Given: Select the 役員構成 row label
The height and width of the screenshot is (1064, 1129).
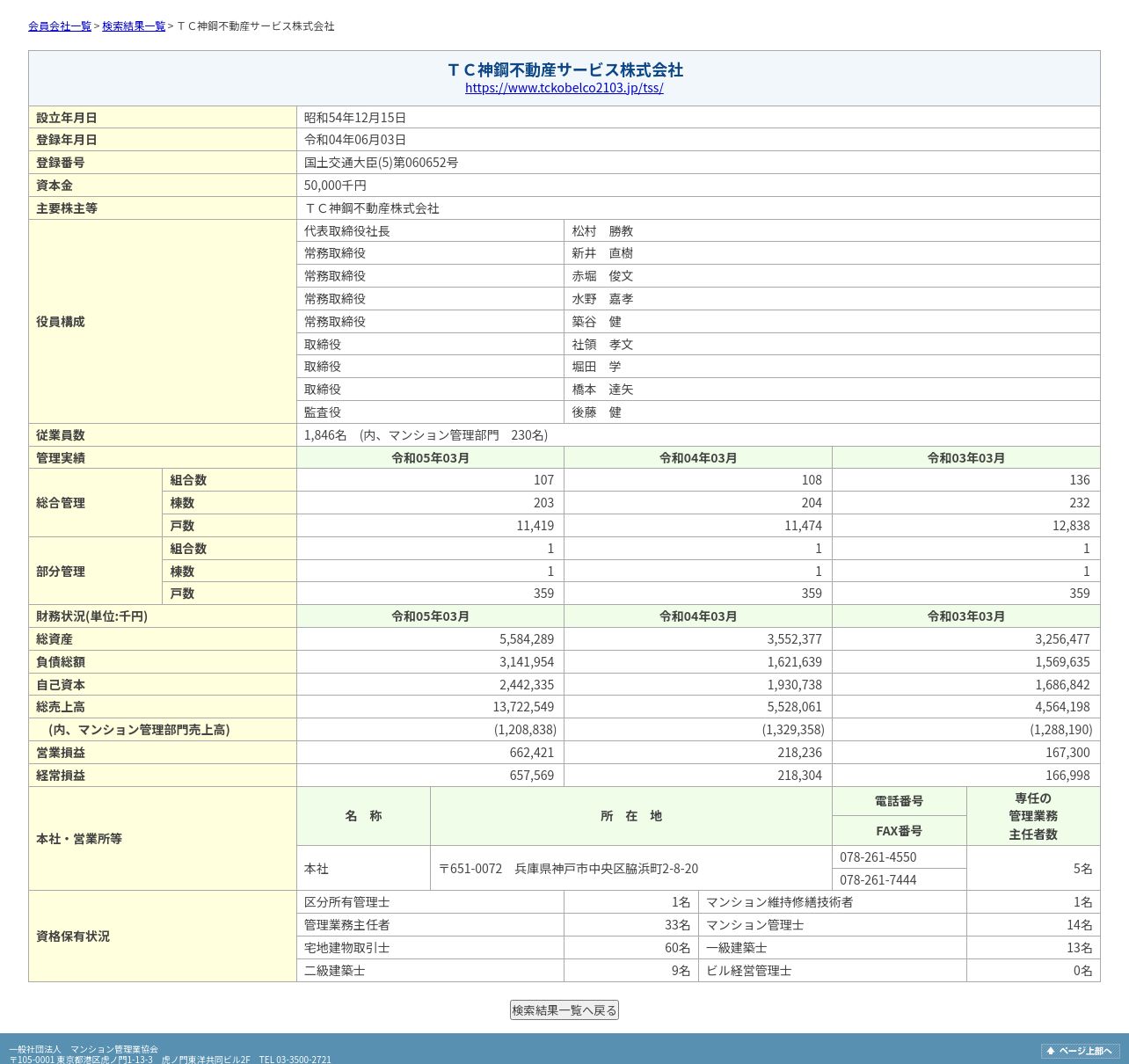Looking at the screenshot, I should [x=61, y=322].
